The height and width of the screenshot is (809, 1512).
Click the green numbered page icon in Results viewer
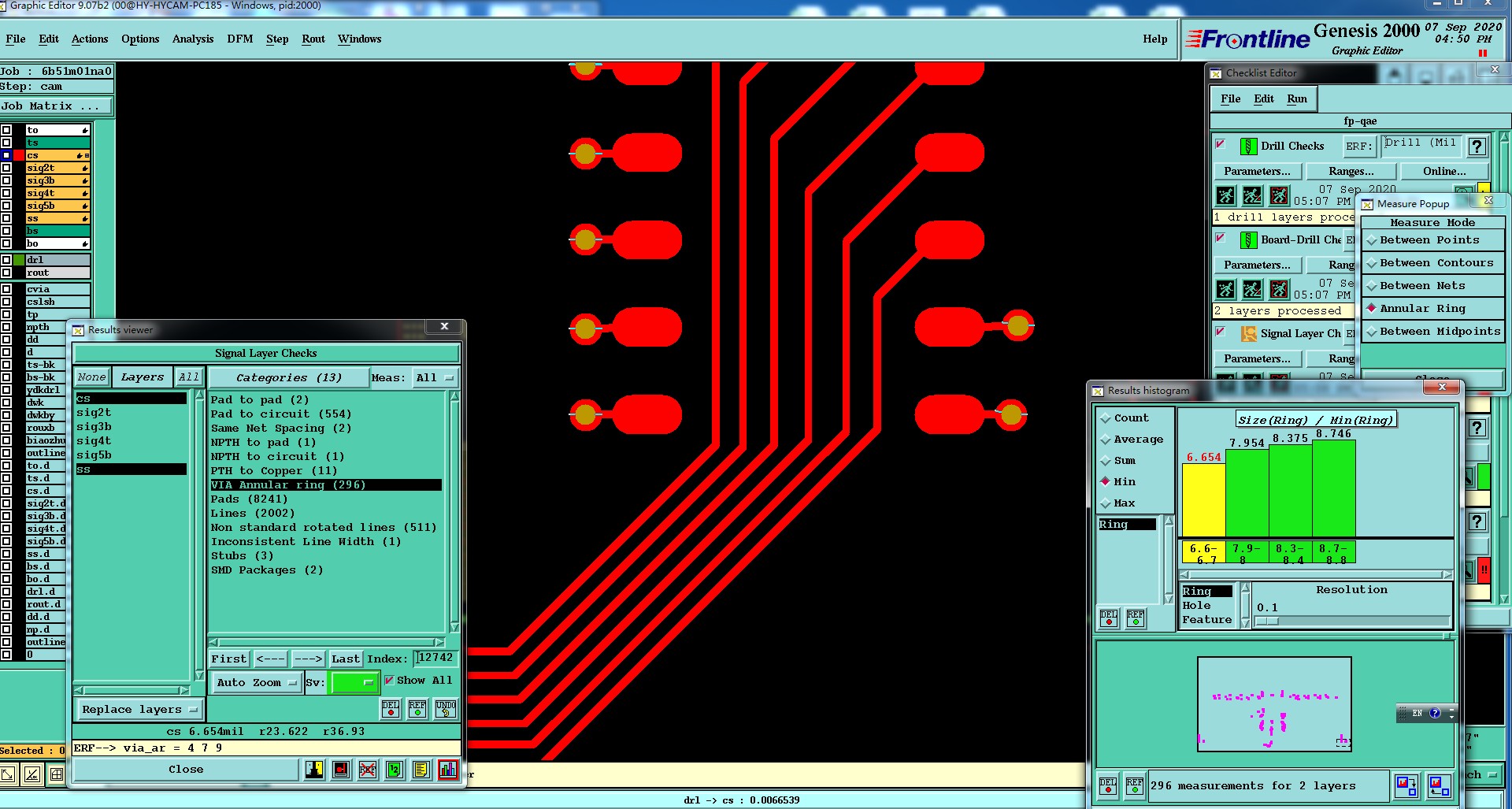[395, 770]
